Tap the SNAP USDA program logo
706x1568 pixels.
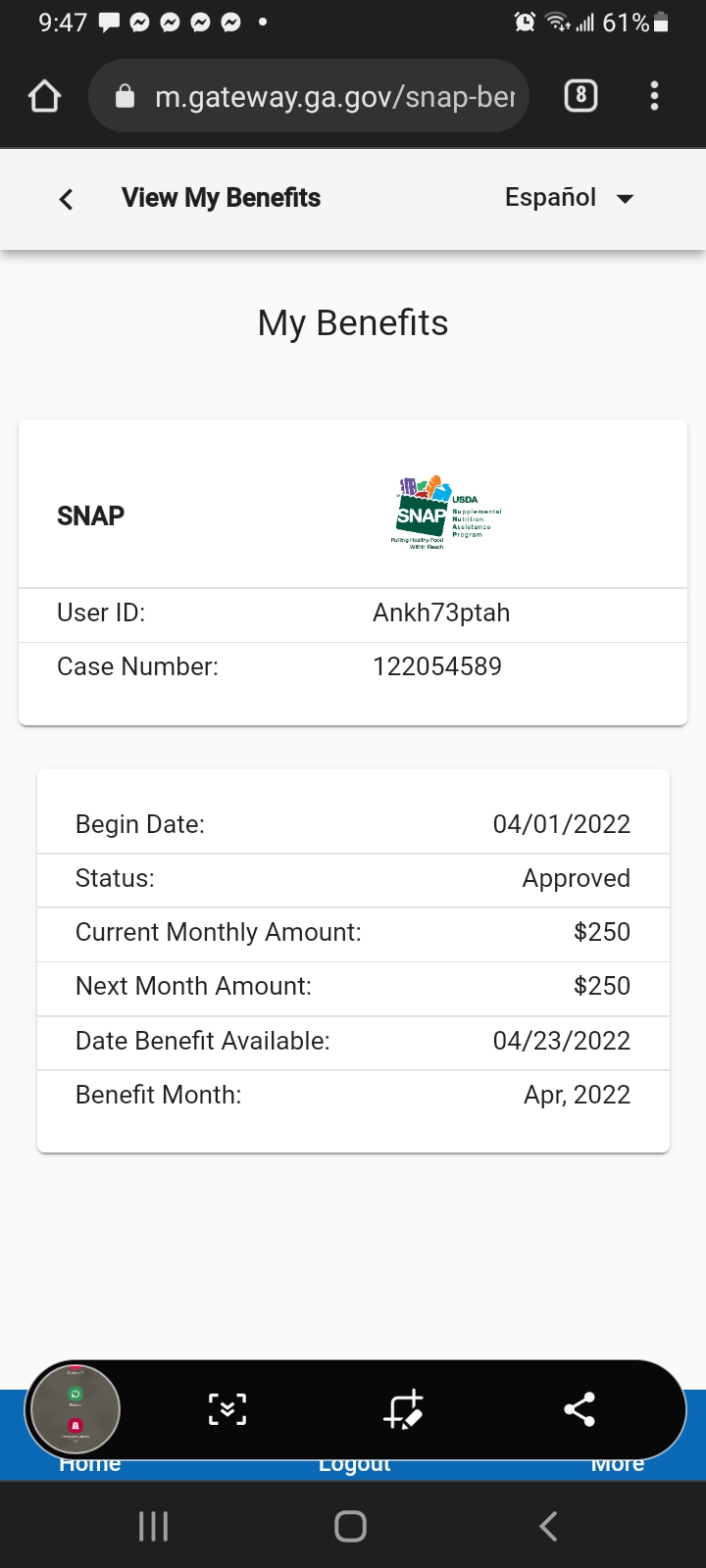446,513
